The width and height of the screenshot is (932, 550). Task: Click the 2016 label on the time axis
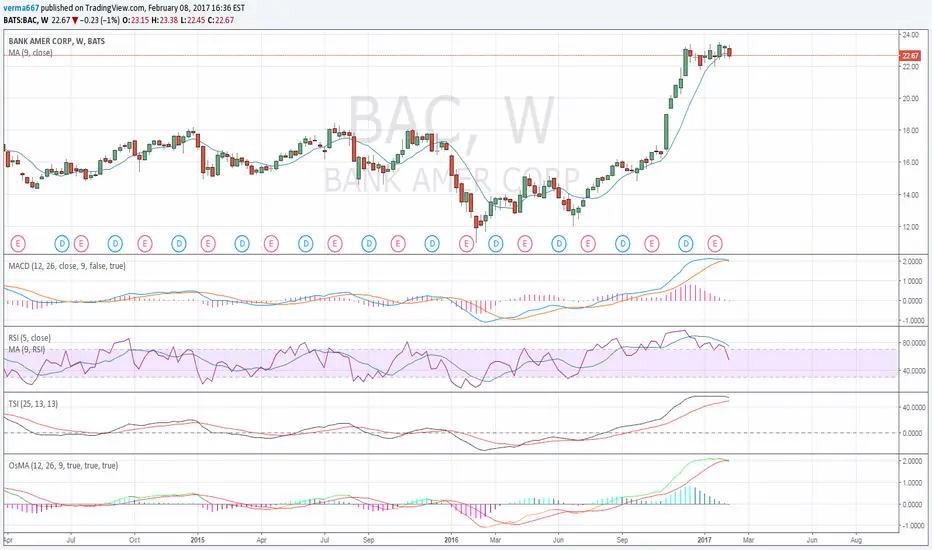coord(451,540)
